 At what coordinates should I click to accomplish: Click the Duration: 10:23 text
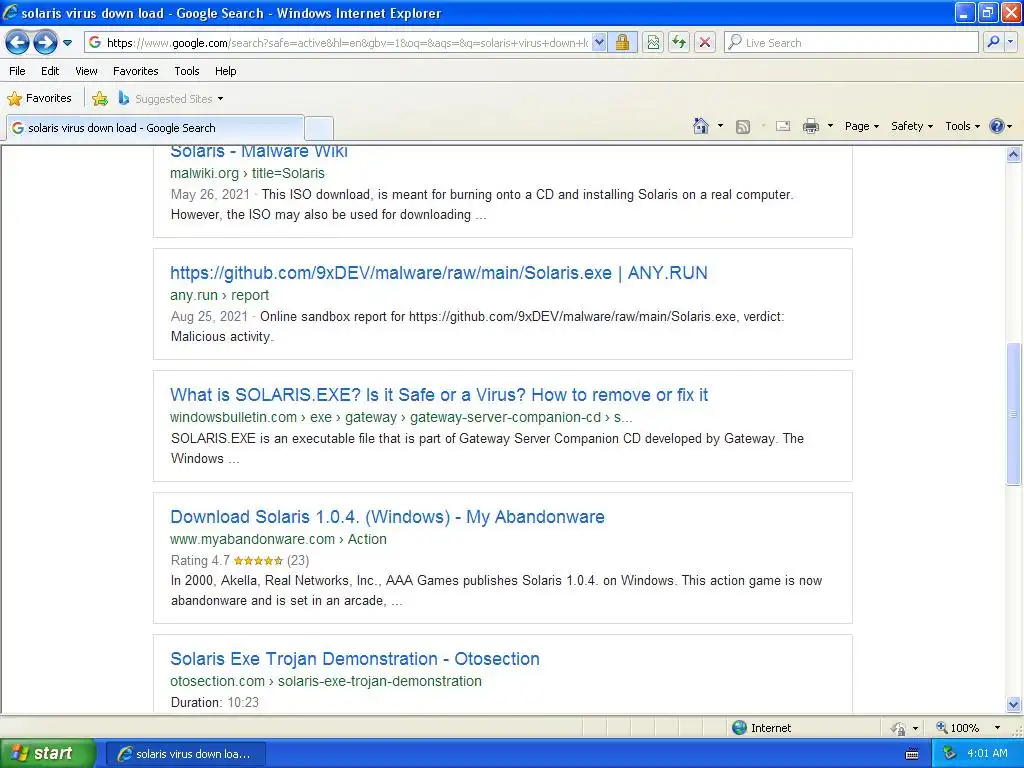pos(215,703)
